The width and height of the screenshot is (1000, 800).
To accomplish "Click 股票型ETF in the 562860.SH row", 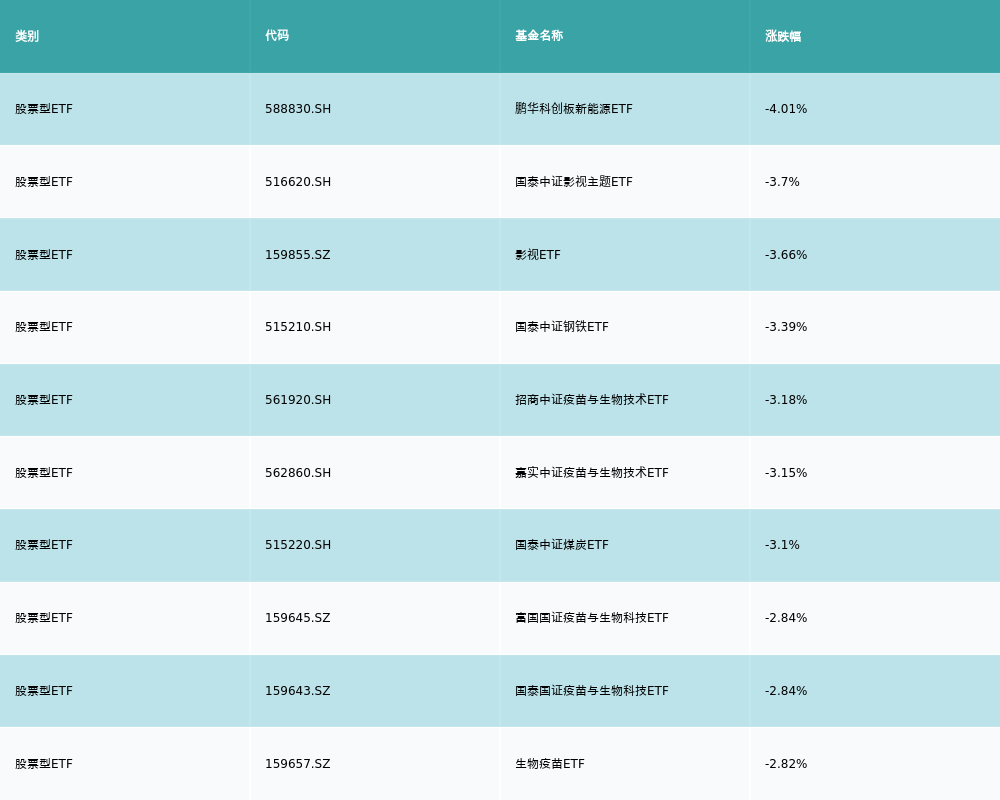I will pos(44,473).
